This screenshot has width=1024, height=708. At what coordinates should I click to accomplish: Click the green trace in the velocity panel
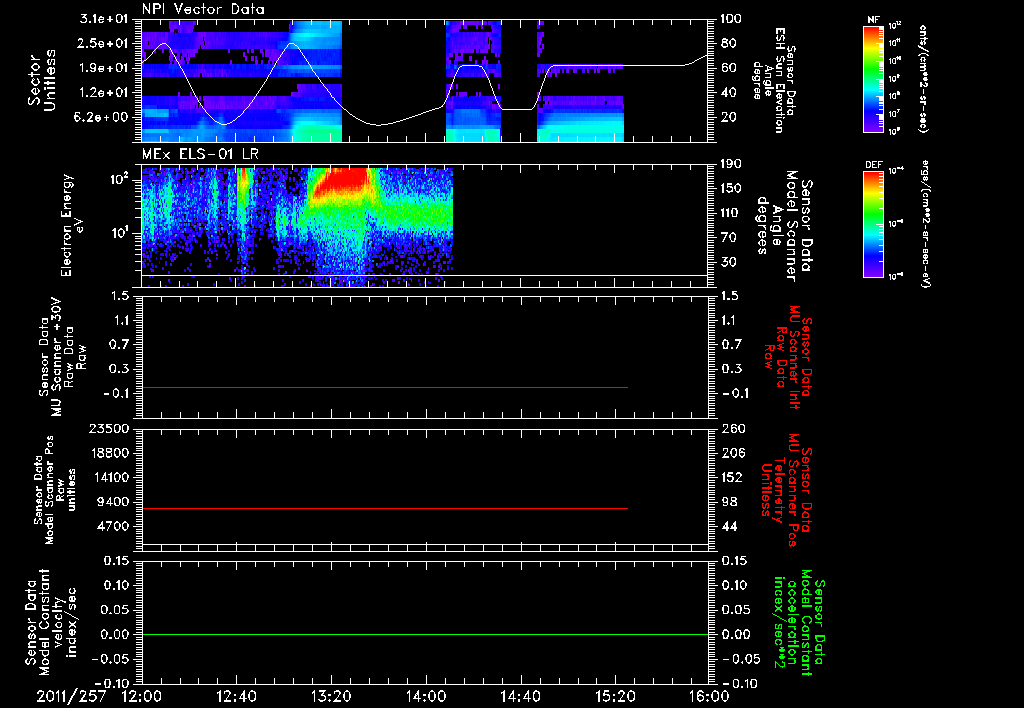click(x=425, y=634)
